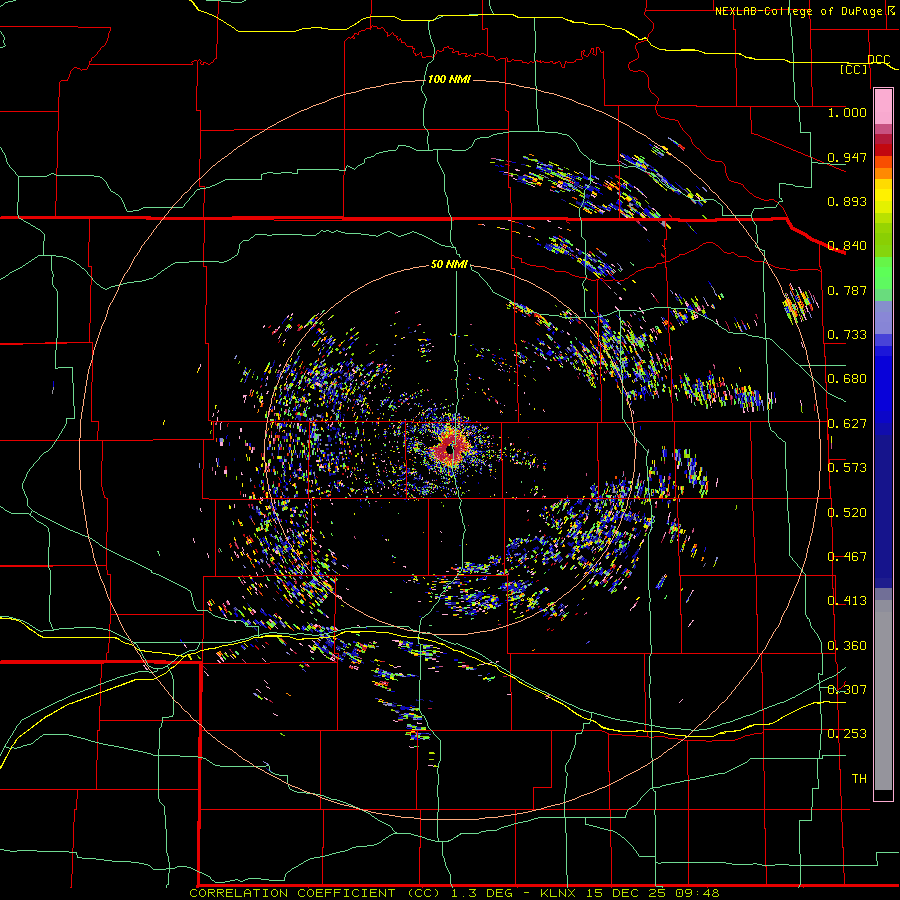
Task: Click the 0.893 color scale value
Action: click(x=847, y=201)
